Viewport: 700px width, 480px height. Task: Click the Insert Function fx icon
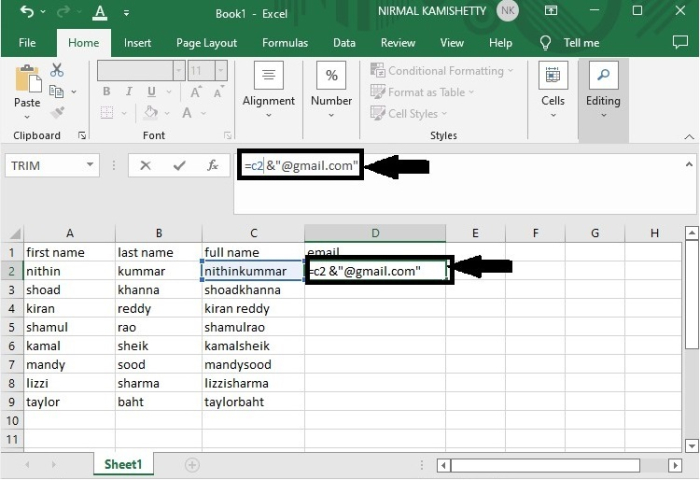point(212,166)
